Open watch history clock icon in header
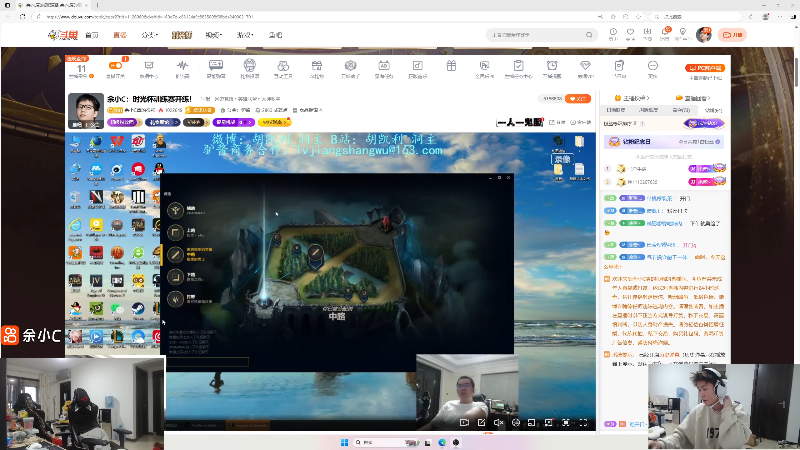This screenshot has height=450, width=800. coord(613,32)
